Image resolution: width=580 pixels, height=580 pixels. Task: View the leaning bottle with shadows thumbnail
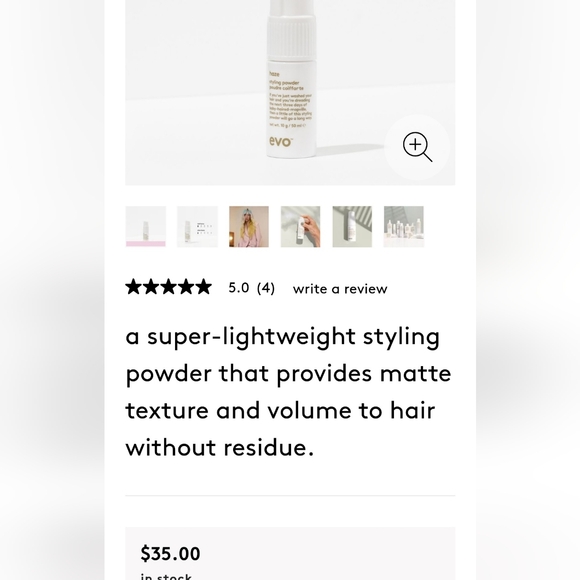[x=352, y=226]
